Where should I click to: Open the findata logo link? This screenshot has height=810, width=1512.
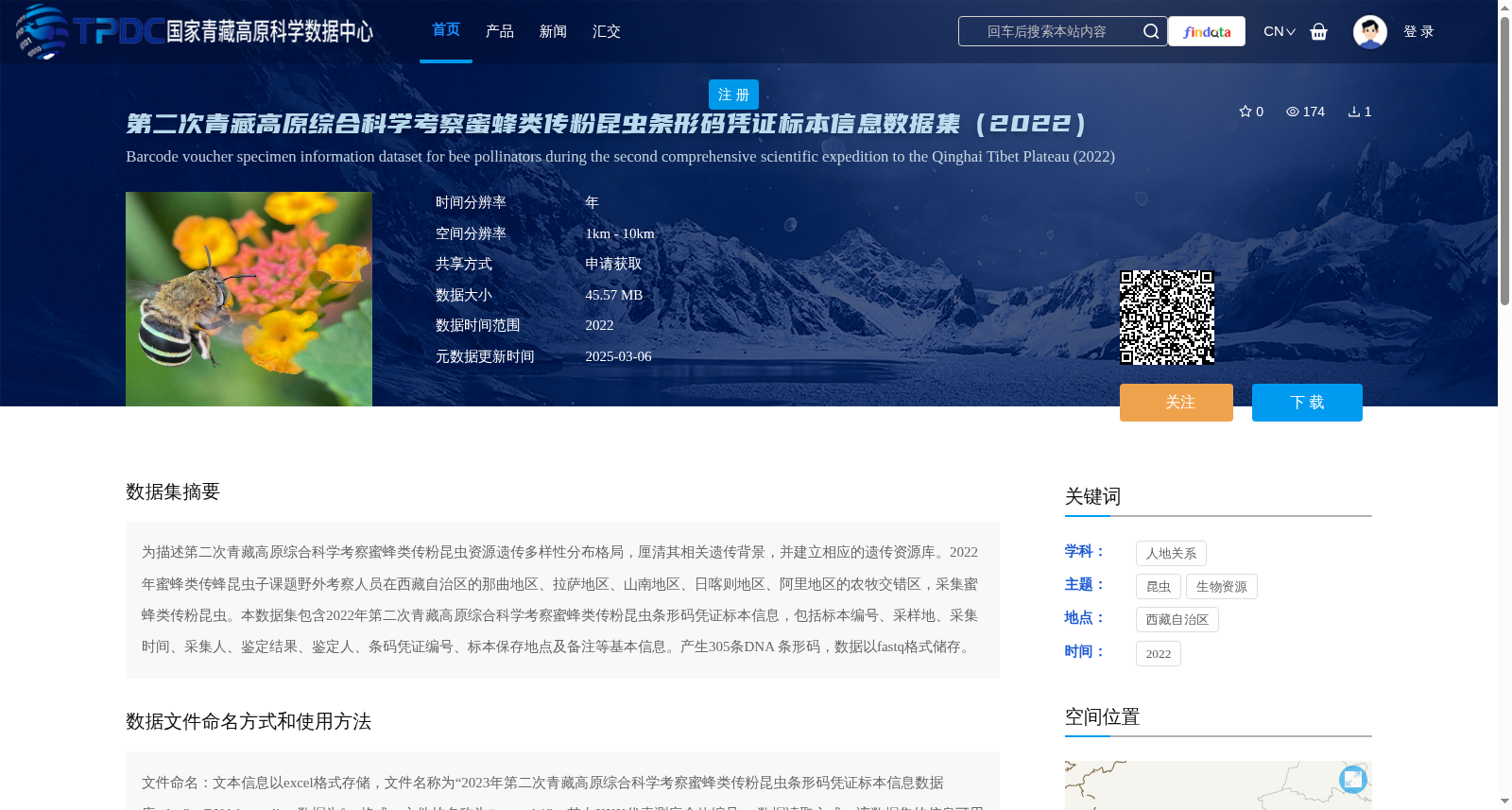[1207, 31]
